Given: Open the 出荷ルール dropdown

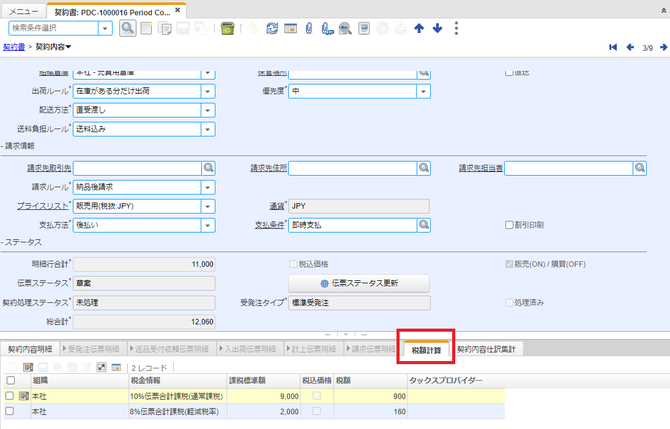Looking at the screenshot, I should click(x=208, y=91).
